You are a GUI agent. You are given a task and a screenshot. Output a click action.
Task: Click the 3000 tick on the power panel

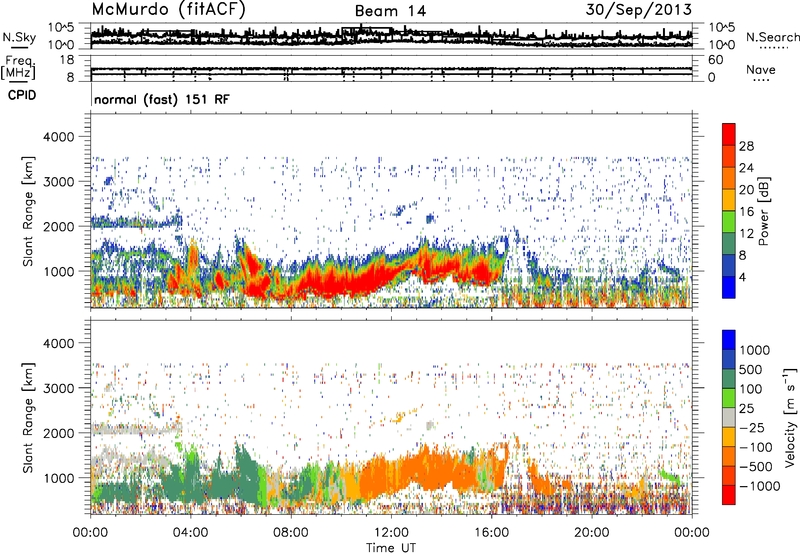click(x=61, y=182)
